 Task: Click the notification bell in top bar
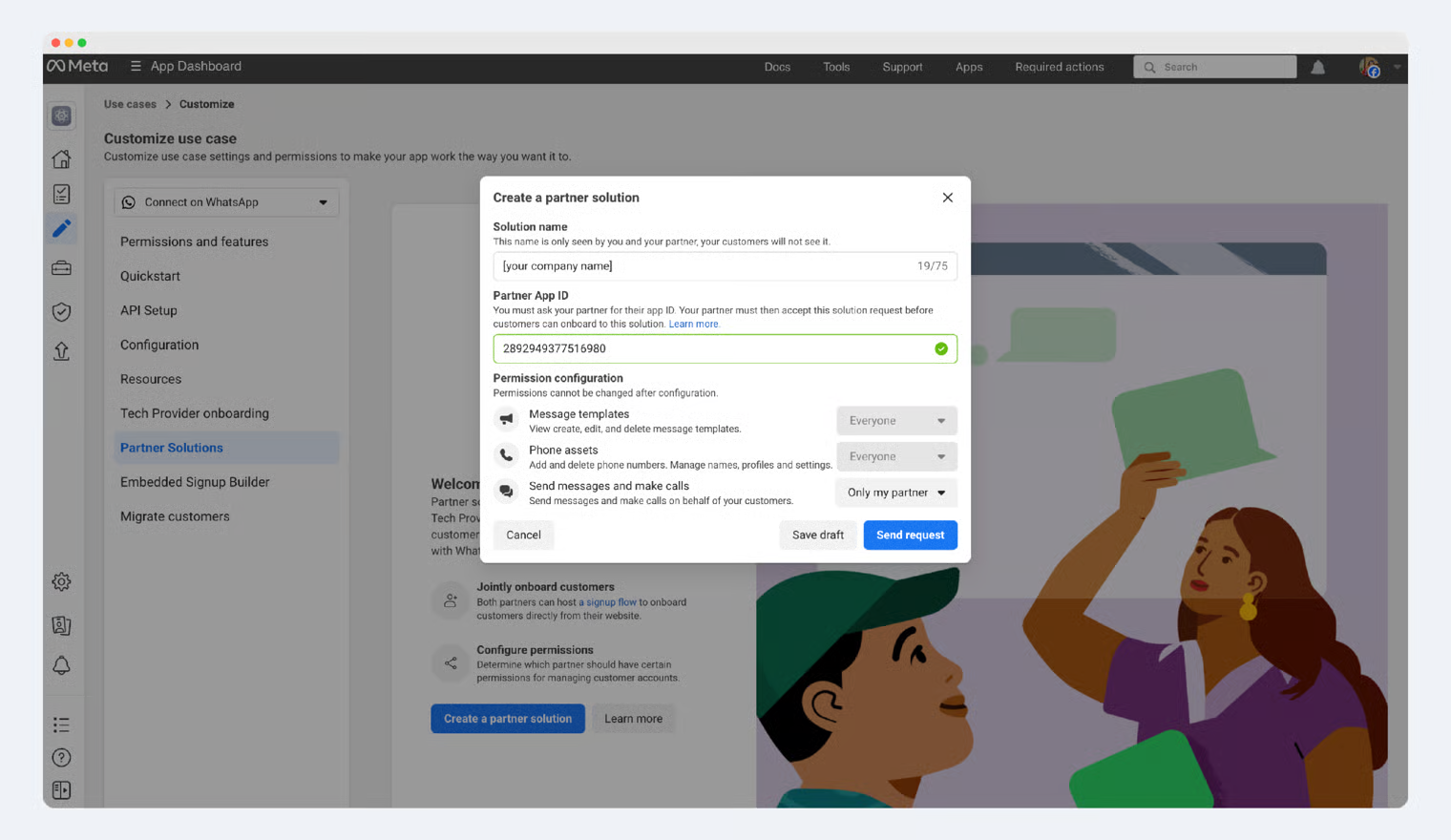pos(1317,67)
